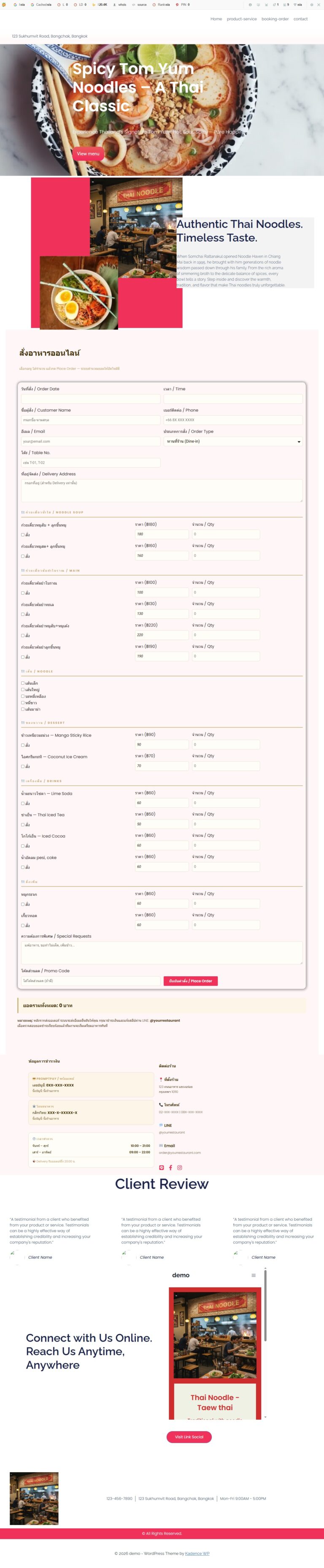Open the Order Date picker field
The width and height of the screenshot is (324, 1568).
91,399
